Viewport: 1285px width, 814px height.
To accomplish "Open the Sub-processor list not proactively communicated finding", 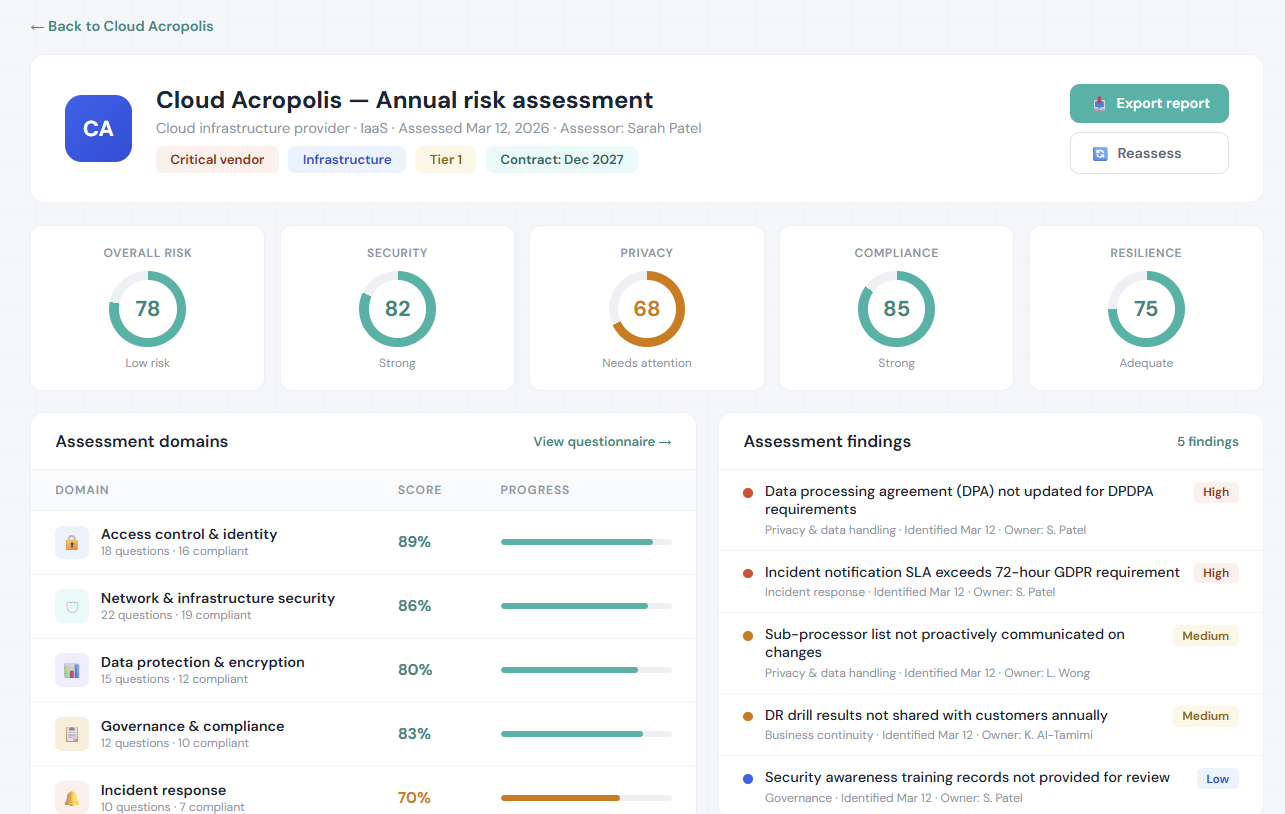I will (x=991, y=653).
